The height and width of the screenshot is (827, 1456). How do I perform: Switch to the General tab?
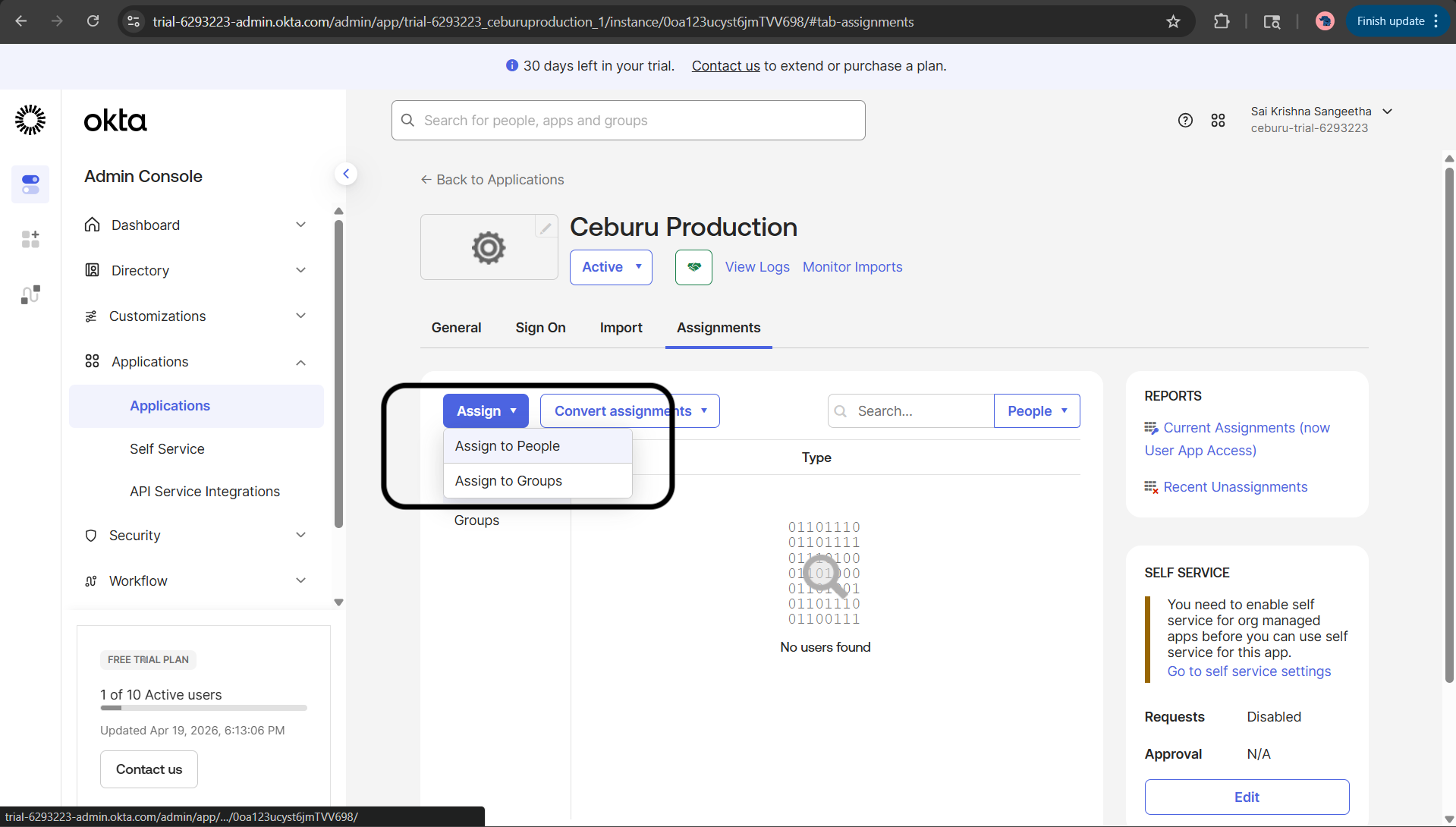point(456,328)
